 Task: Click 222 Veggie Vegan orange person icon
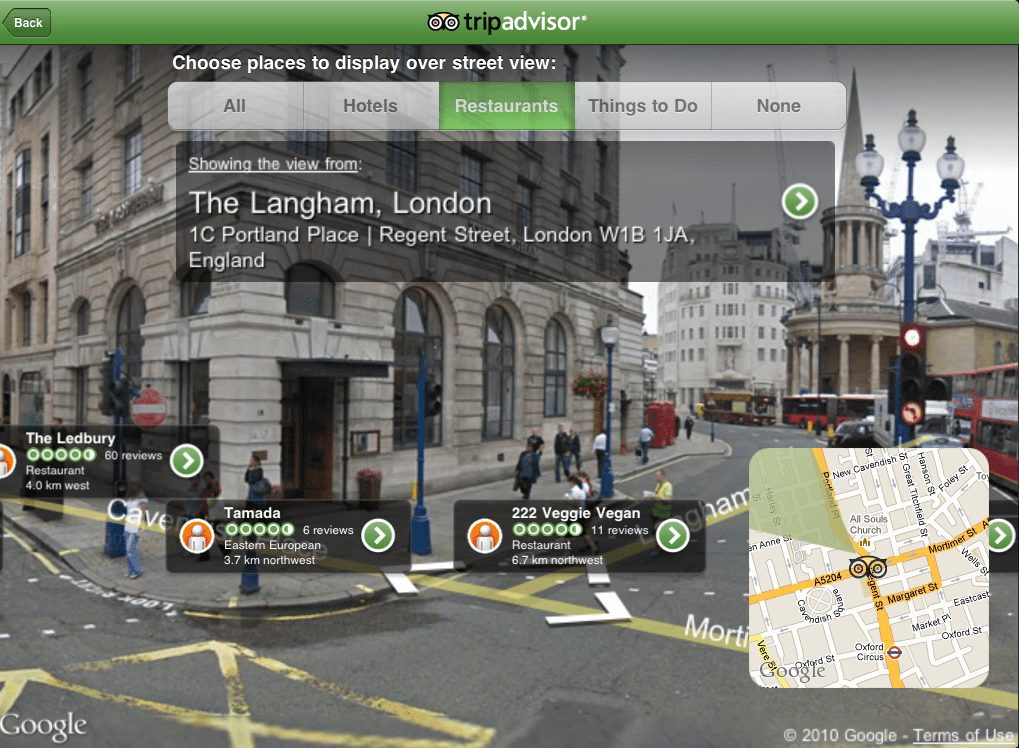click(484, 536)
